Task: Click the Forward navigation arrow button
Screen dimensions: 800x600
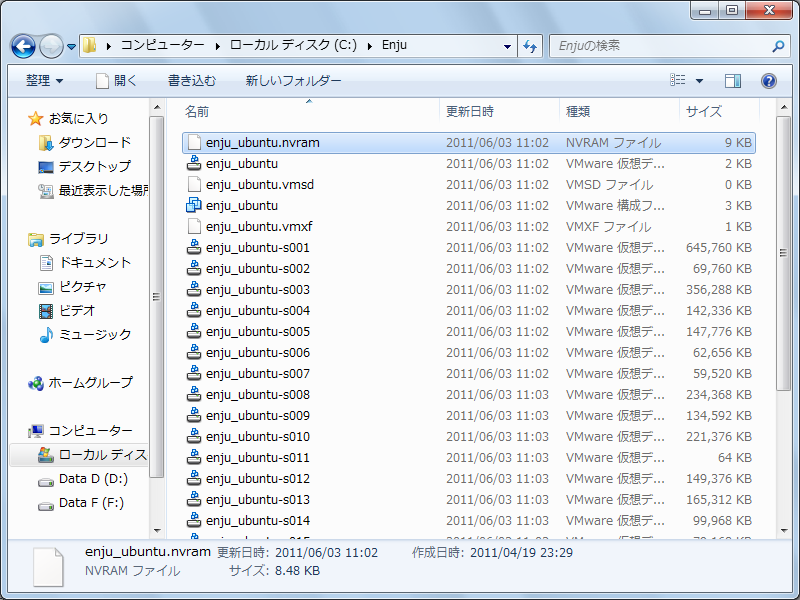Action: (x=51, y=46)
